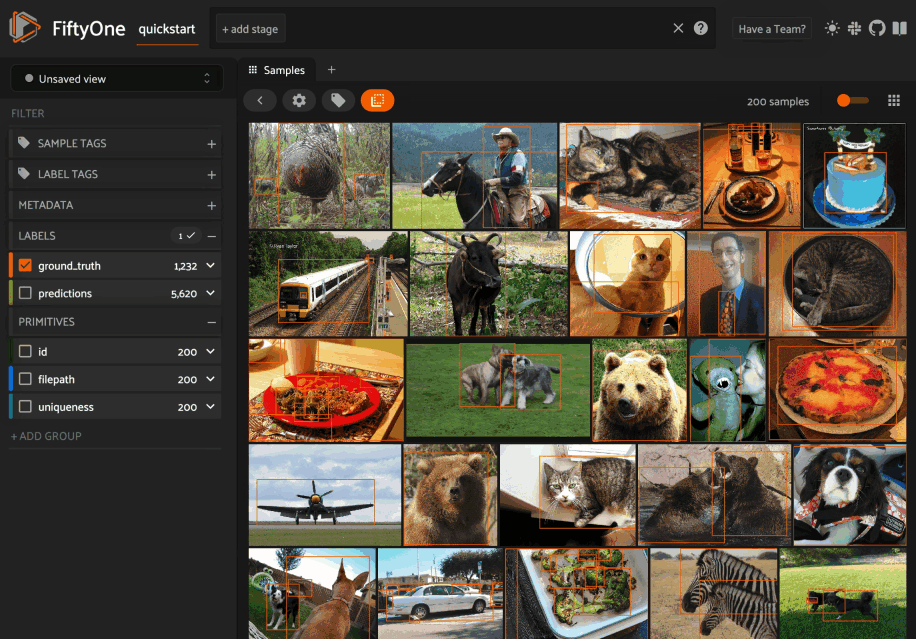Expand filepath filter chevron
The width and height of the screenshot is (916, 639).
[210, 379]
